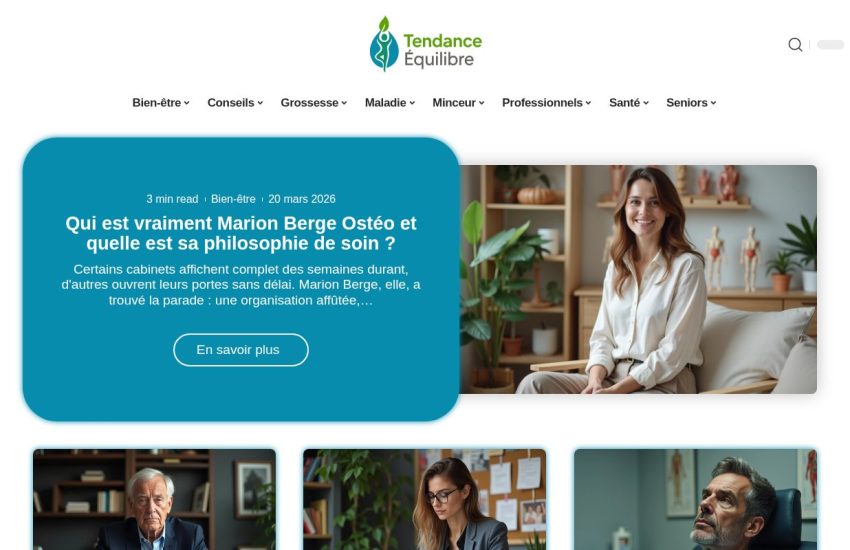Expand the Professionnels chevron

[588, 103]
